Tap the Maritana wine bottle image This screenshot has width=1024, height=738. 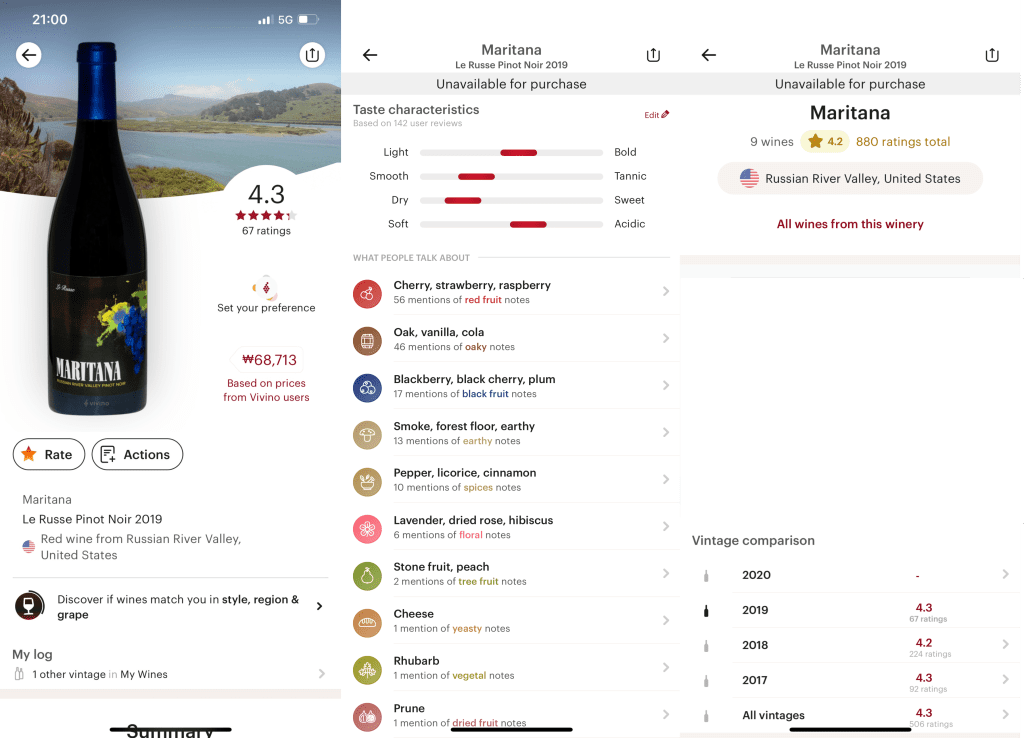pos(98,229)
